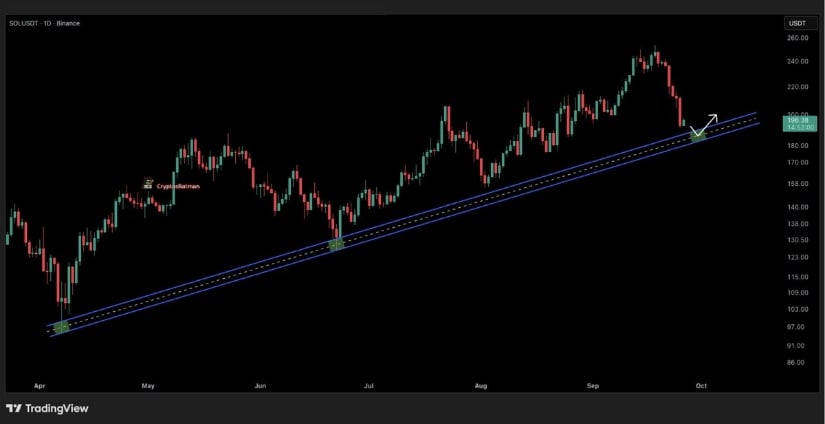Click the 109.00 price axis label

tap(798, 292)
